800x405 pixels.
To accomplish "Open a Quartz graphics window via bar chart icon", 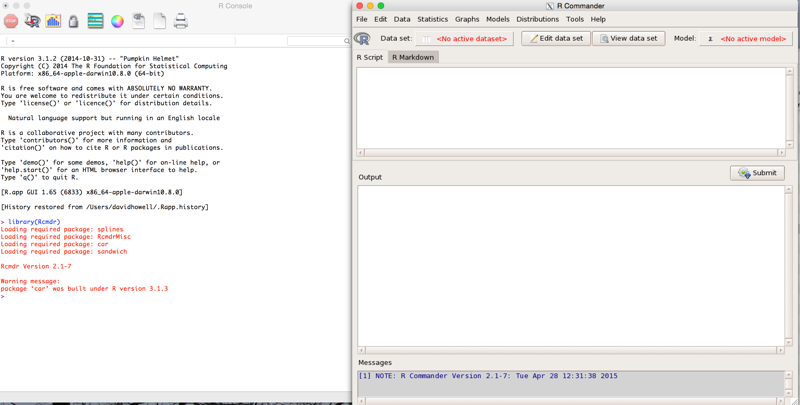I will coord(53,21).
